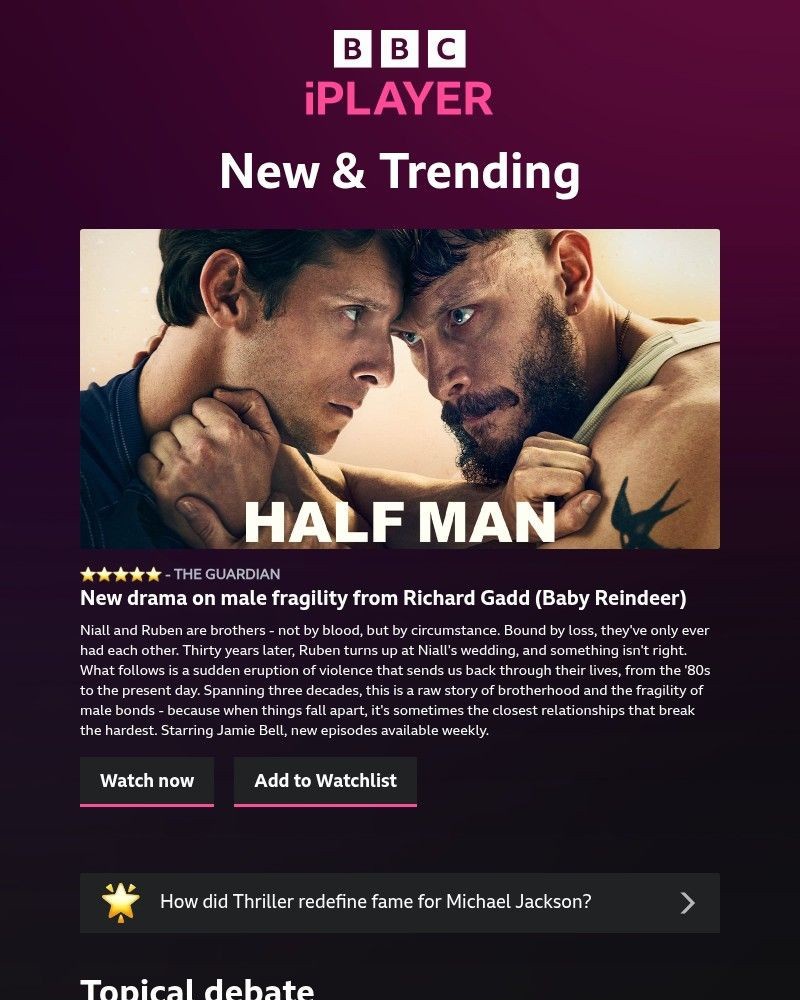The height and width of the screenshot is (1000, 800).
Task: Click the middle B block in logo
Action: click(399, 48)
